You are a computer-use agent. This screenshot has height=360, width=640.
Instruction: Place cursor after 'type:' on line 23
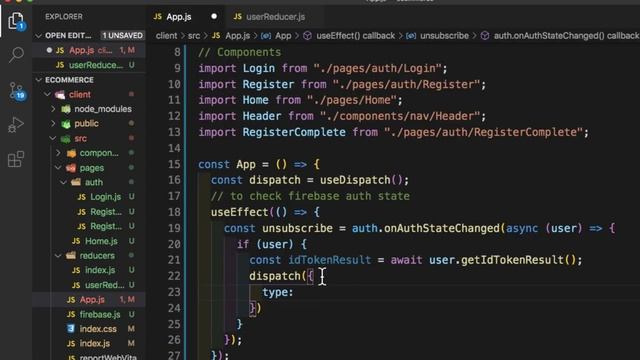click(294, 292)
